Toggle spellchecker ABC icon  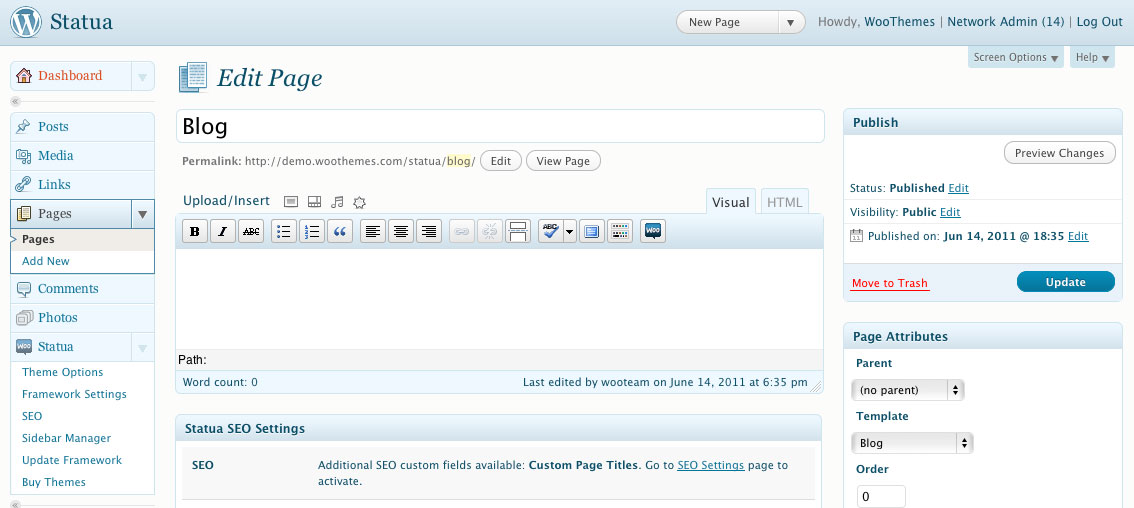click(550, 232)
